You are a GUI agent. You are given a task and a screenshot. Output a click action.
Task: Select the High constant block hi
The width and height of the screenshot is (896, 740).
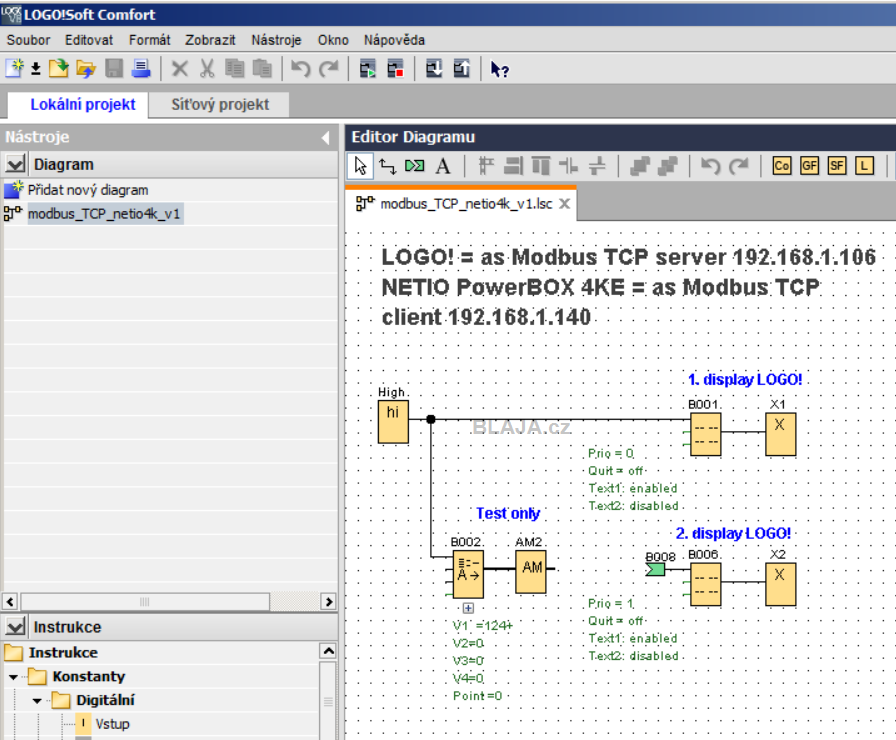[393, 422]
